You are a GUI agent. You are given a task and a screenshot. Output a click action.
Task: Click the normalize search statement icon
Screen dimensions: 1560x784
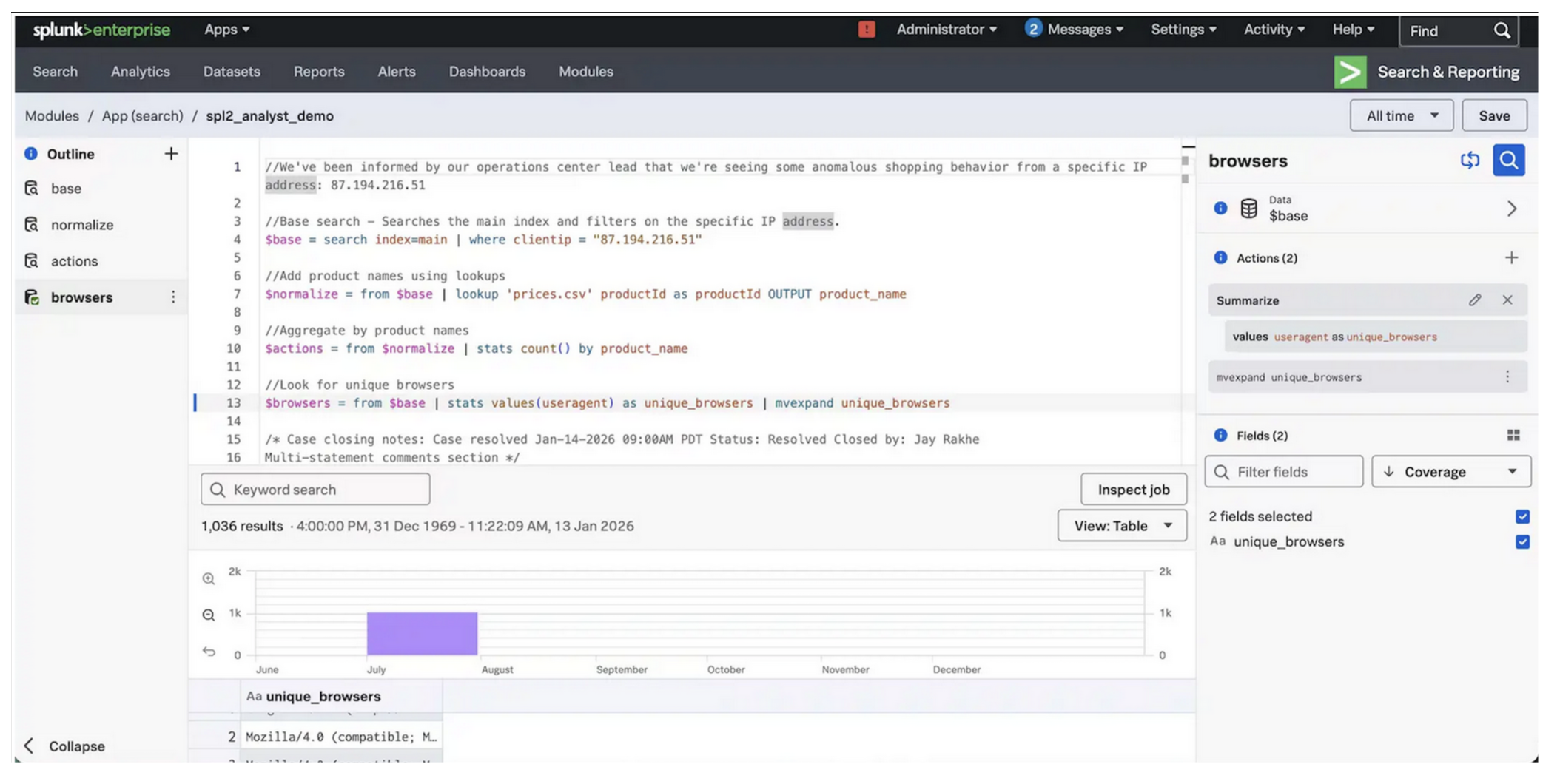click(x=32, y=224)
